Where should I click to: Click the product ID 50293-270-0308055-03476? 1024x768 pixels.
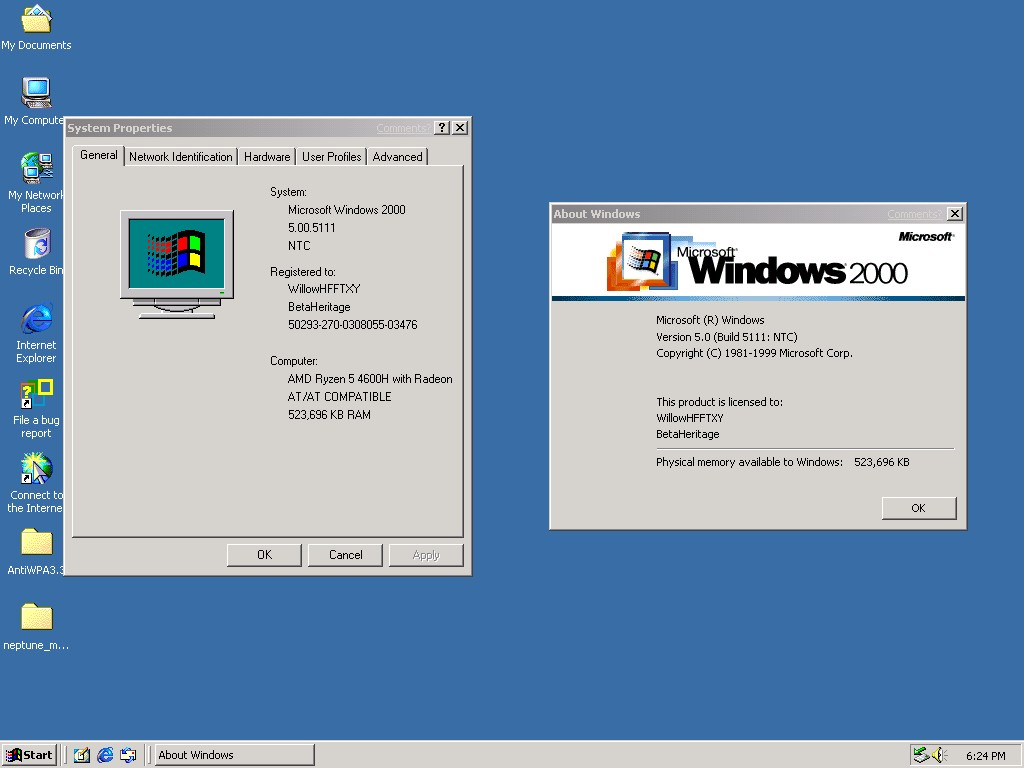pos(353,325)
